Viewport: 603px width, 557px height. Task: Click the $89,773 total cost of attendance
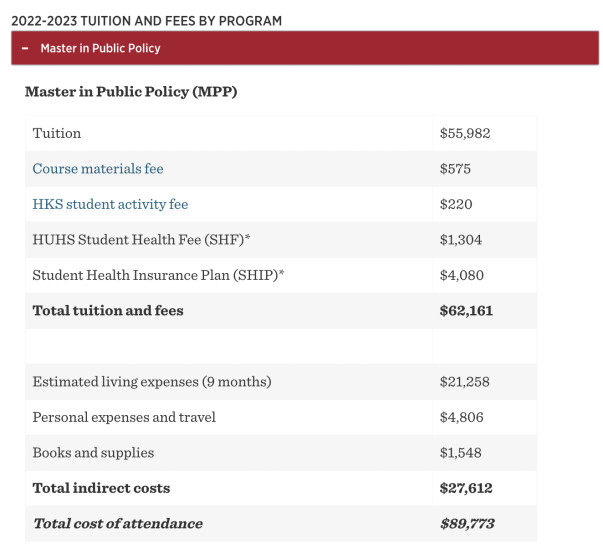[467, 524]
